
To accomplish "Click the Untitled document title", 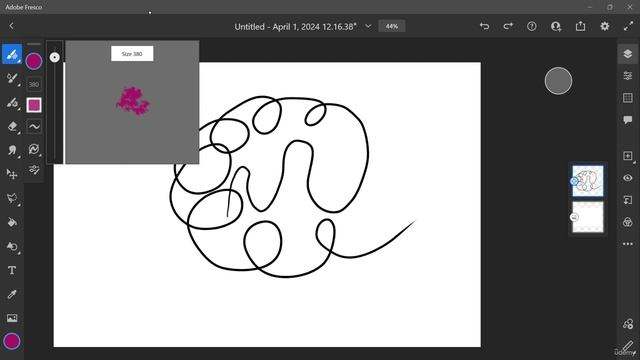I will tap(295, 27).
